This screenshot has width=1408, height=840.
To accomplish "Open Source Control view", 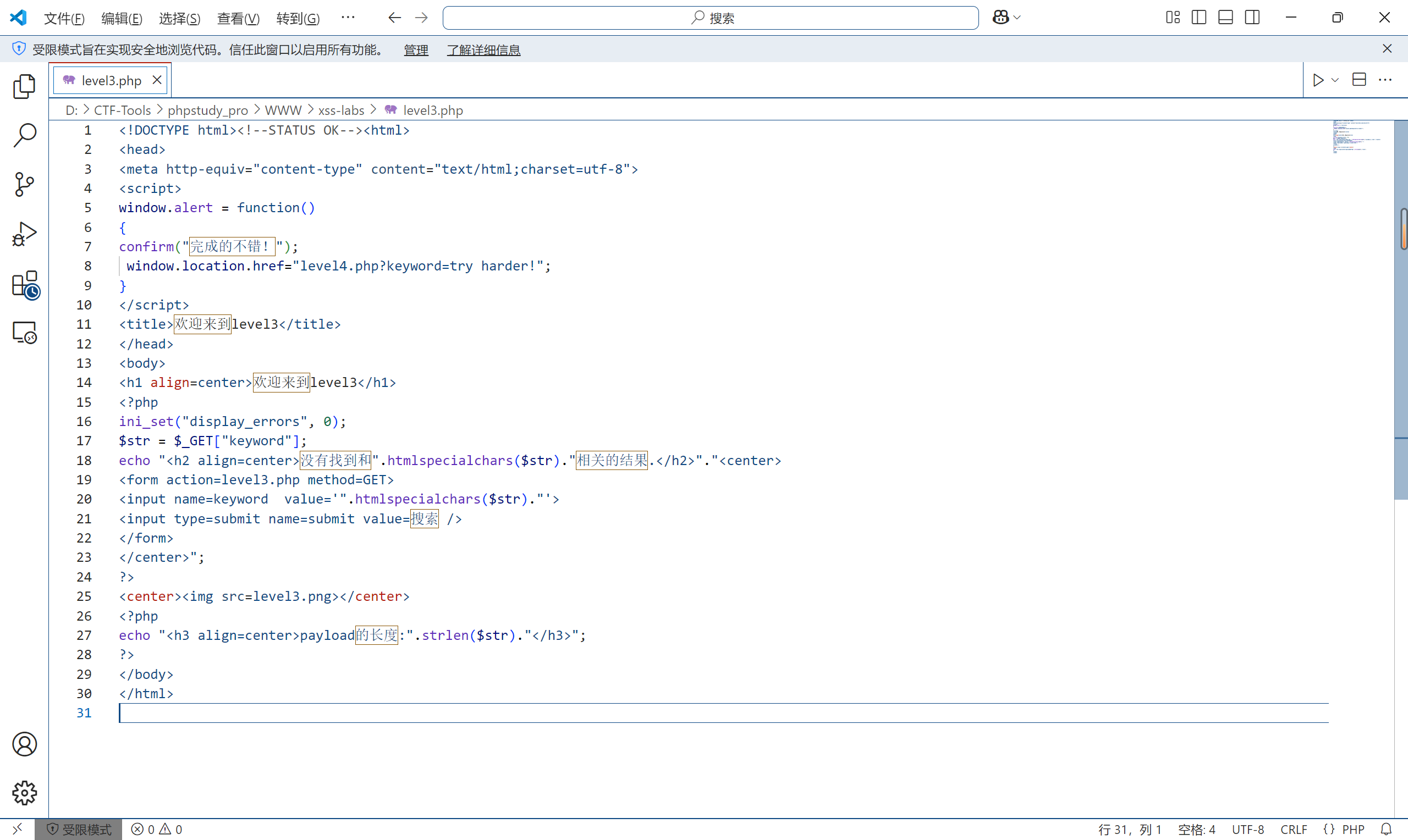I will click(24, 185).
